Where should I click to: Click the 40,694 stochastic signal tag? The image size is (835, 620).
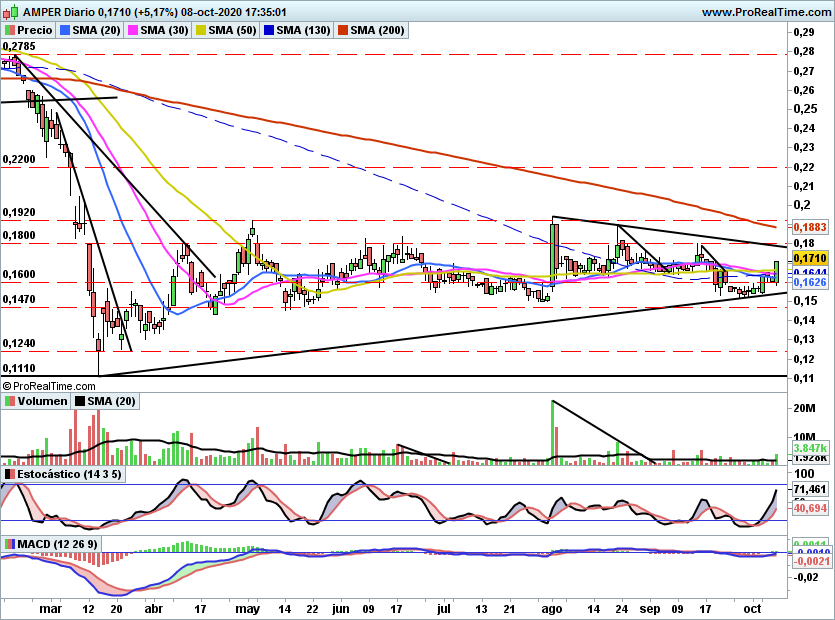point(811,508)
